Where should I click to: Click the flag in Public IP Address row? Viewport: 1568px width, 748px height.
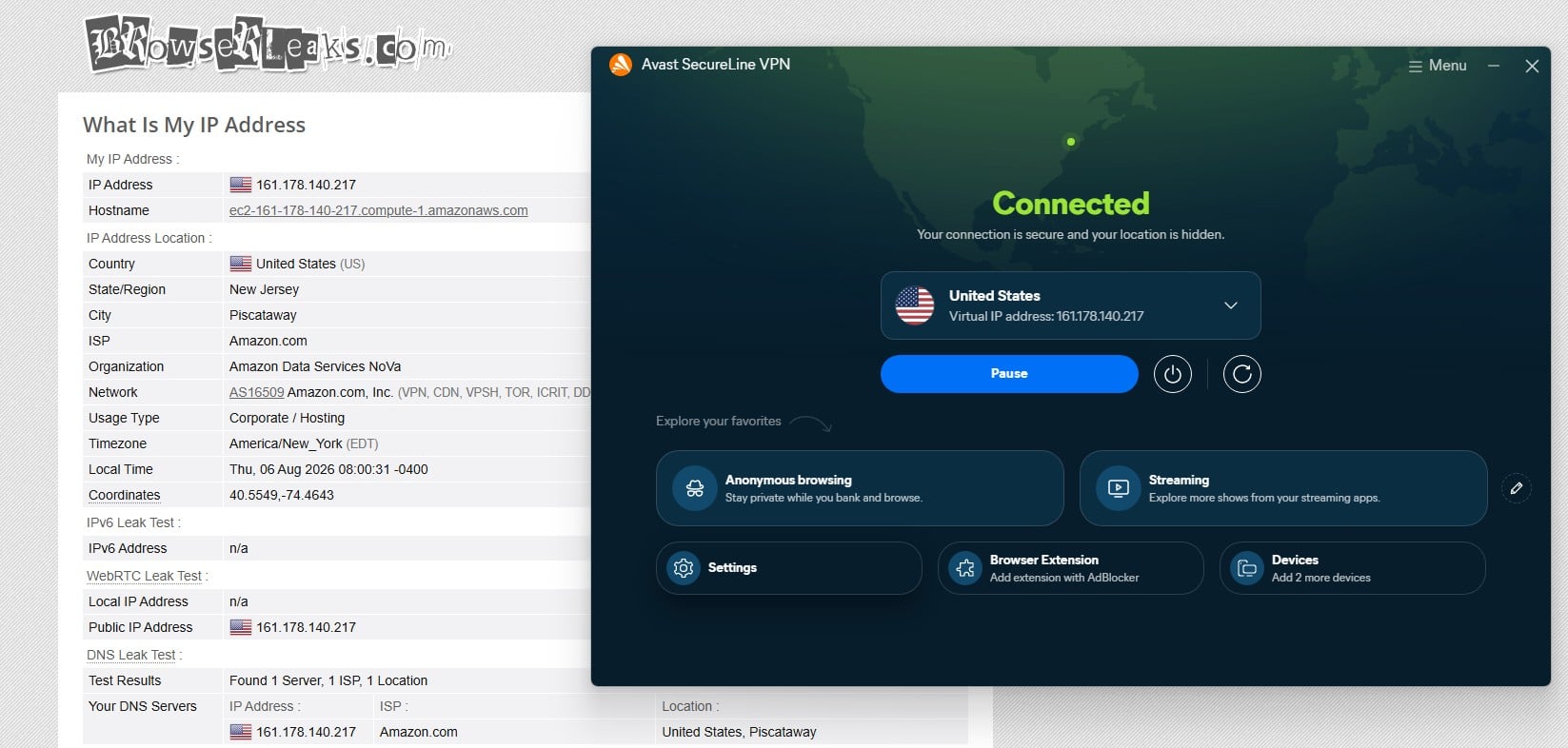241,627
